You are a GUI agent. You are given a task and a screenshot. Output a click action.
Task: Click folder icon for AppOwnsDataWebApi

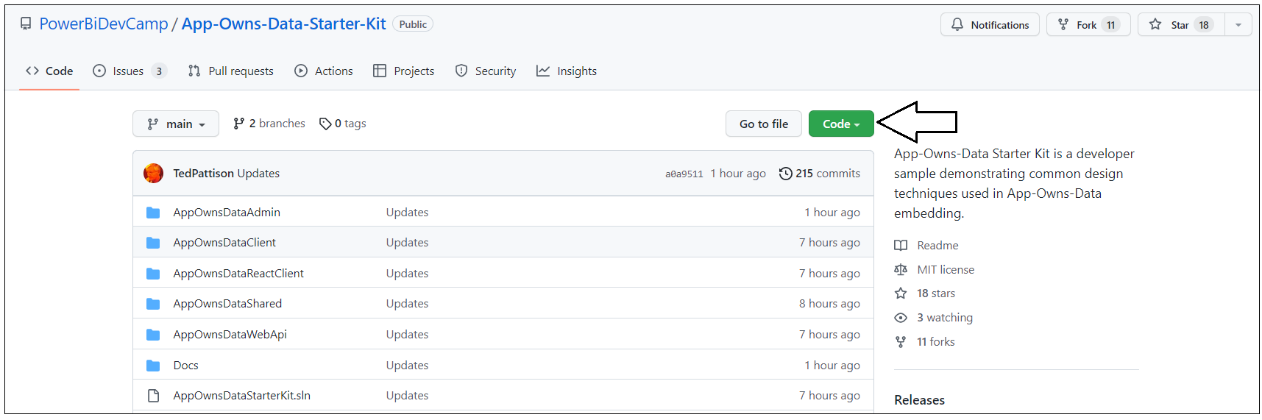click(153, 335)
